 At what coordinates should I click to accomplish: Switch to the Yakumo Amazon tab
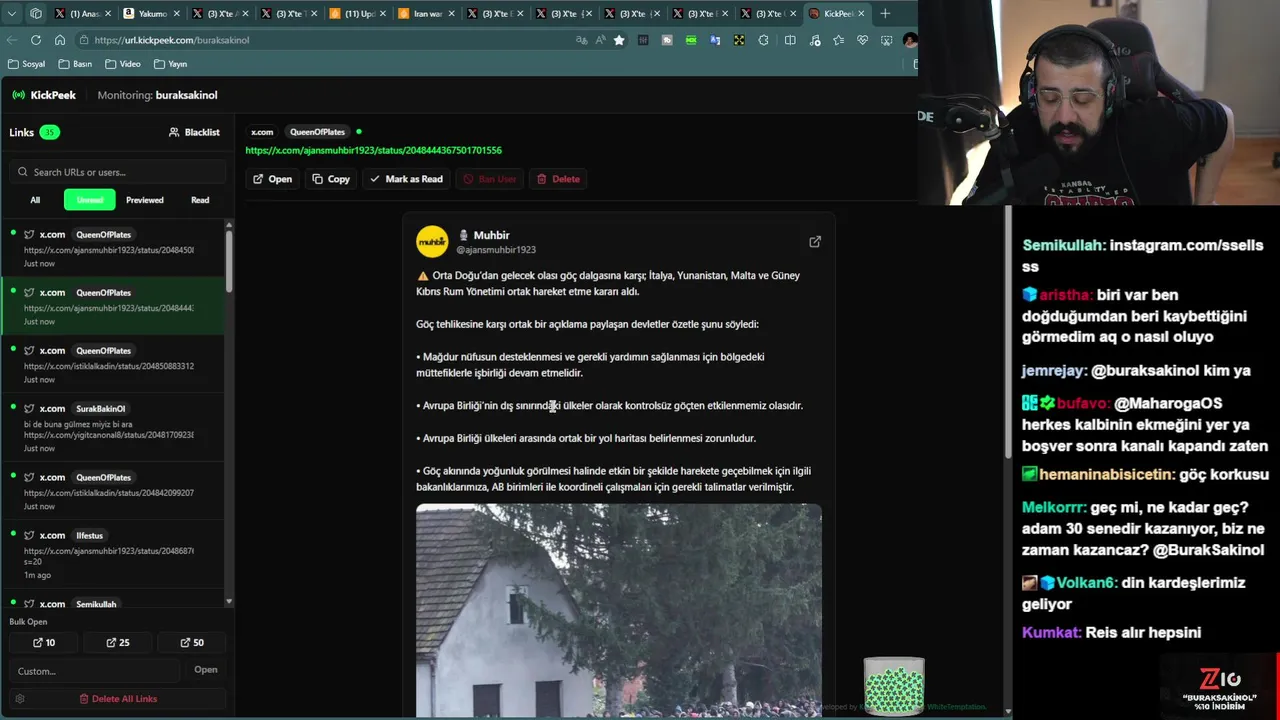coord(152,14)
